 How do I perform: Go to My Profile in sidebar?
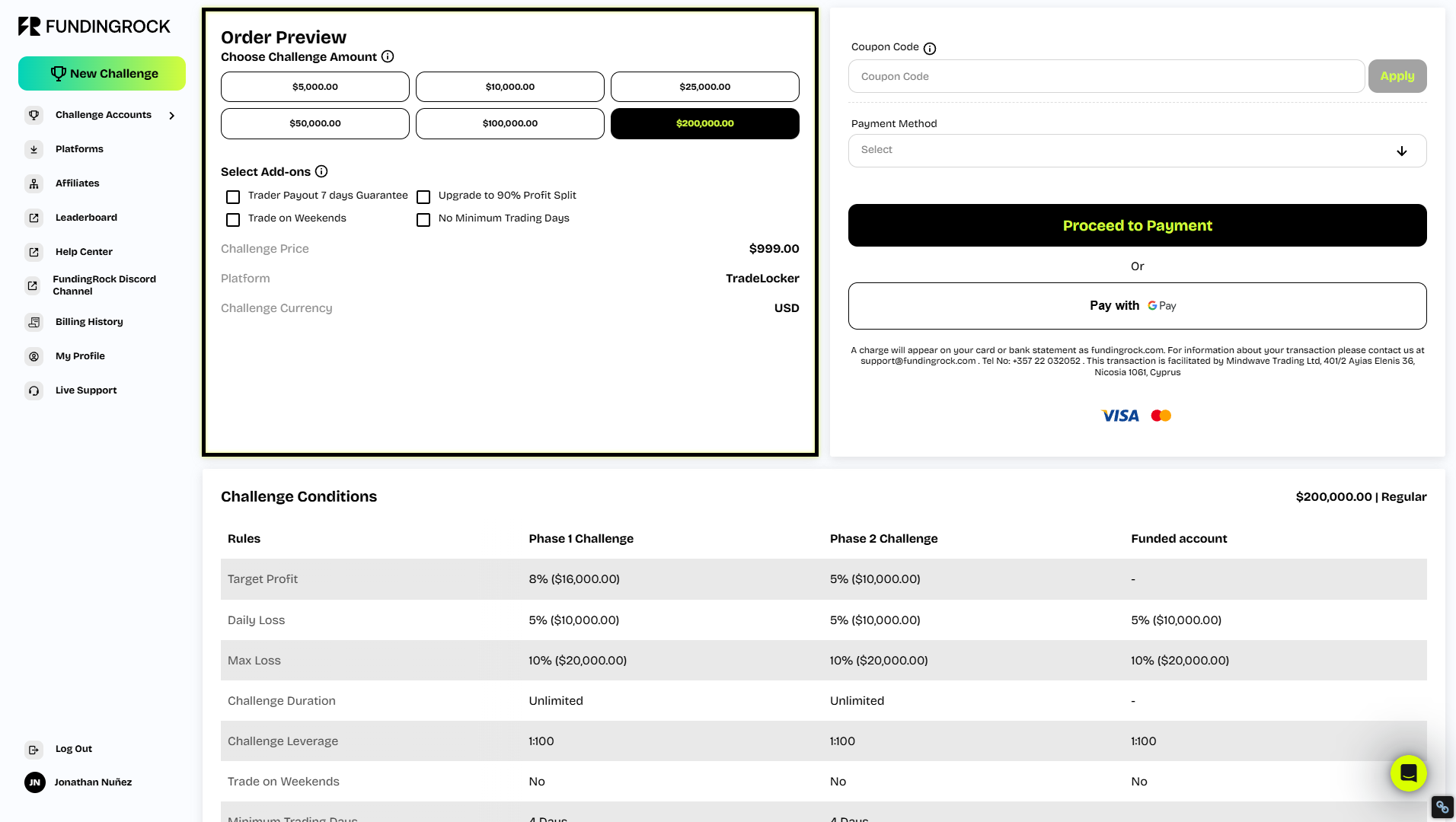coord(80,356)
